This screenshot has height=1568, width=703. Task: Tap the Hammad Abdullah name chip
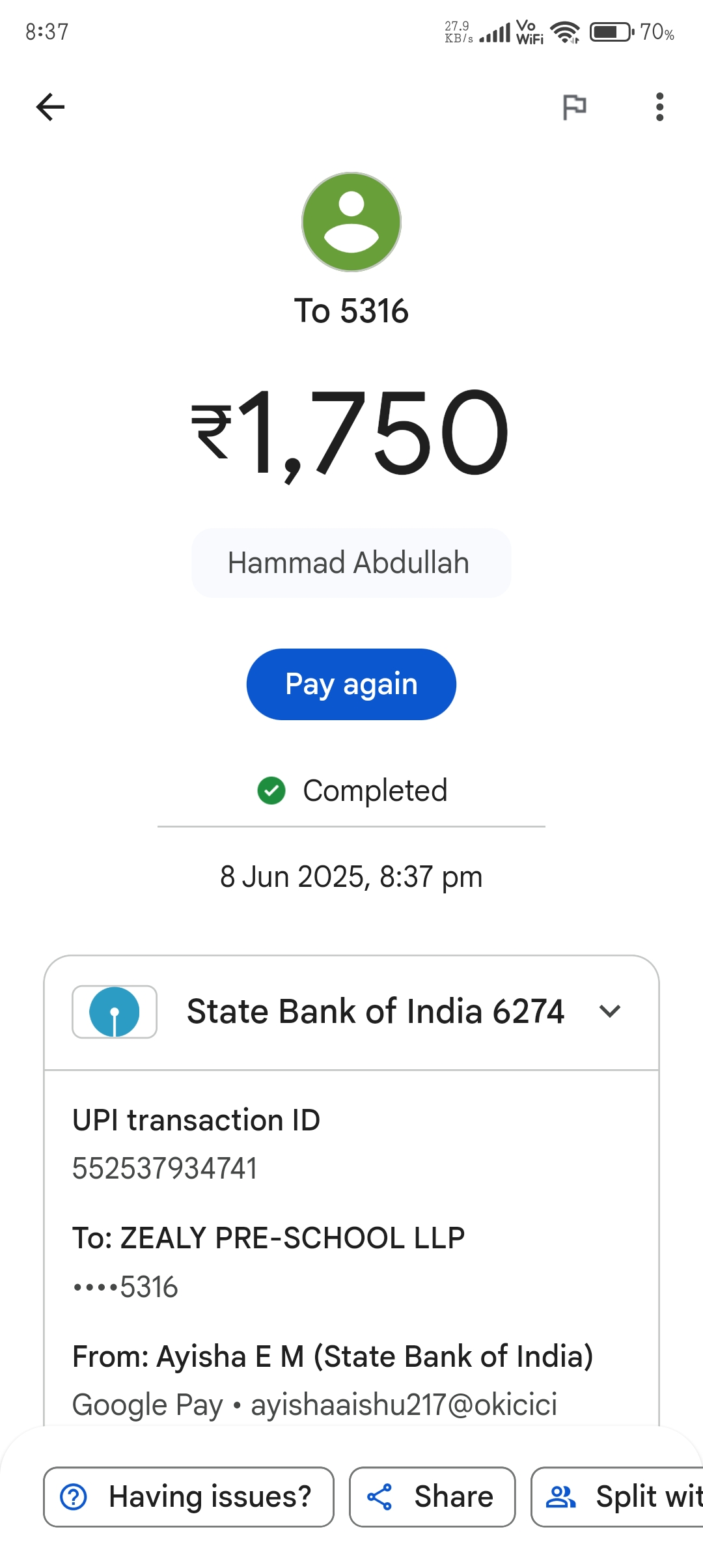click(x=351, y=563)
